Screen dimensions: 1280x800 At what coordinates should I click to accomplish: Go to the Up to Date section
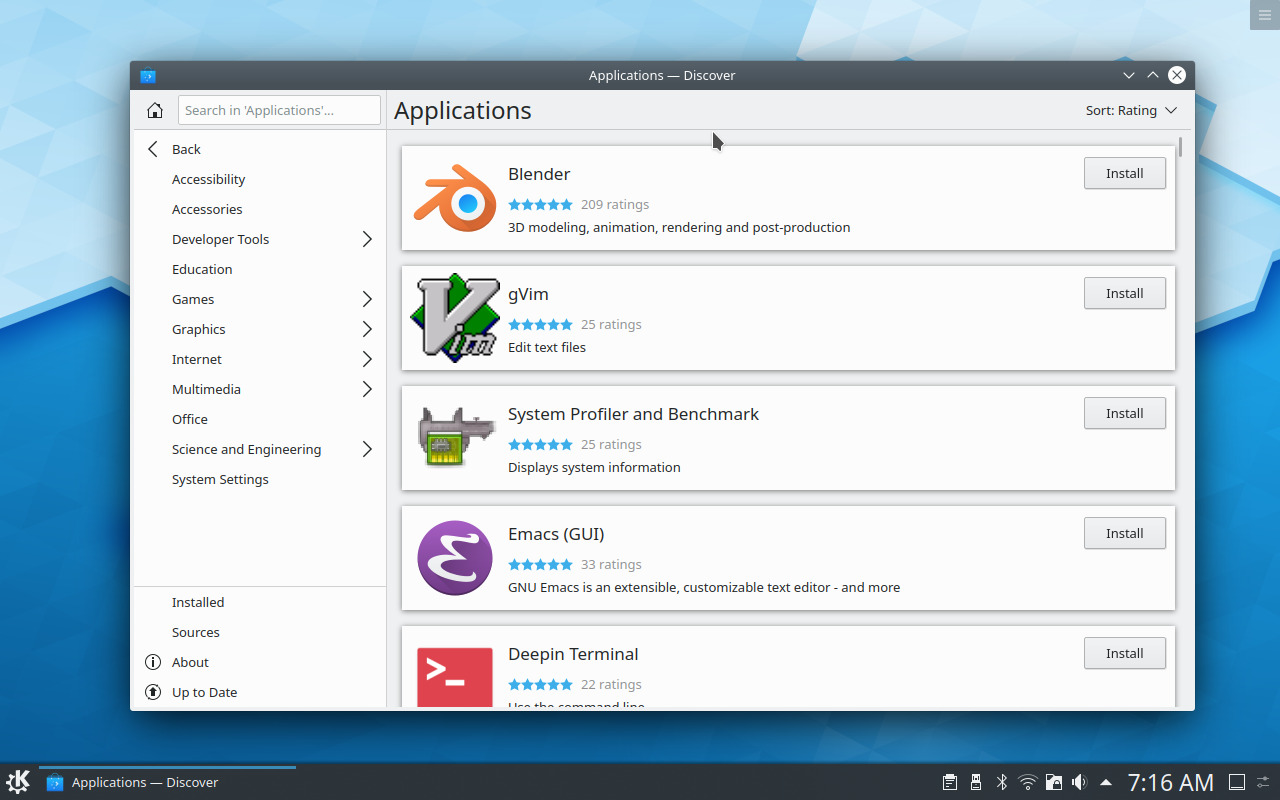pyautogui.click(x=204, y=692)
